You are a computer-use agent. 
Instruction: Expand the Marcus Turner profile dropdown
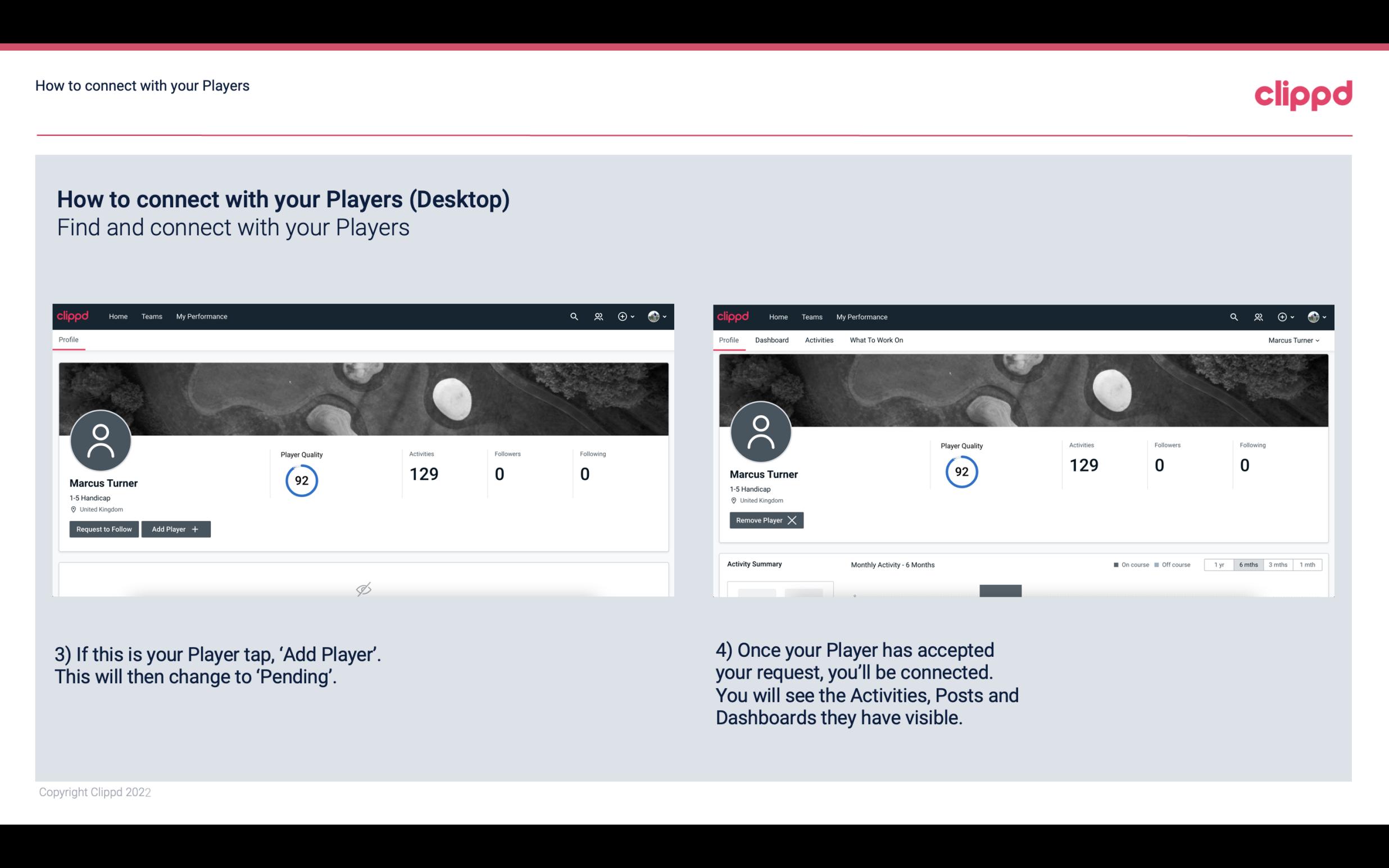pyautogui.click(x=1294, y=340)
